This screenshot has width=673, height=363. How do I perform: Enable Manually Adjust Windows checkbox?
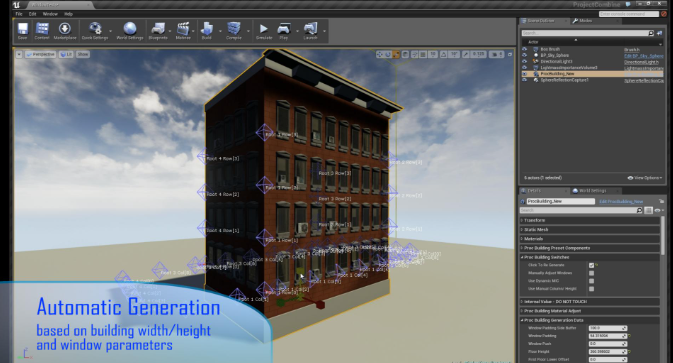(x=591, y=273)
